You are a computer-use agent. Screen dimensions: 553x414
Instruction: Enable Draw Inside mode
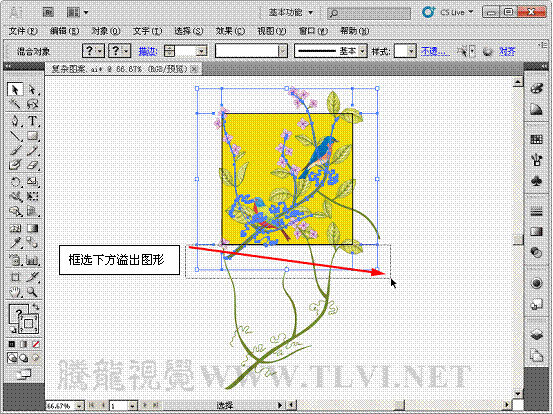click(x=36, y=358)
